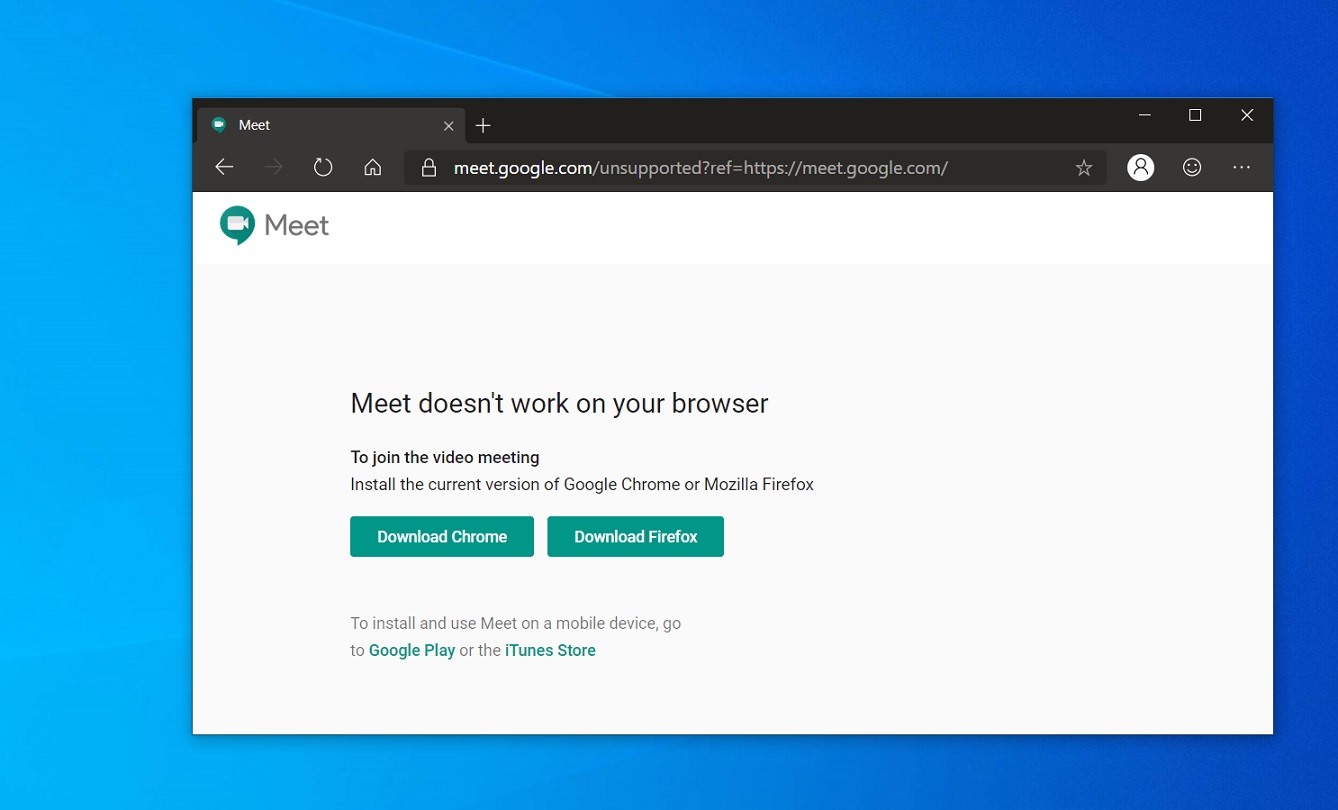The image size is (1338, 810).
Task: Maximize the browser window
Action: tap(1195, 115)
